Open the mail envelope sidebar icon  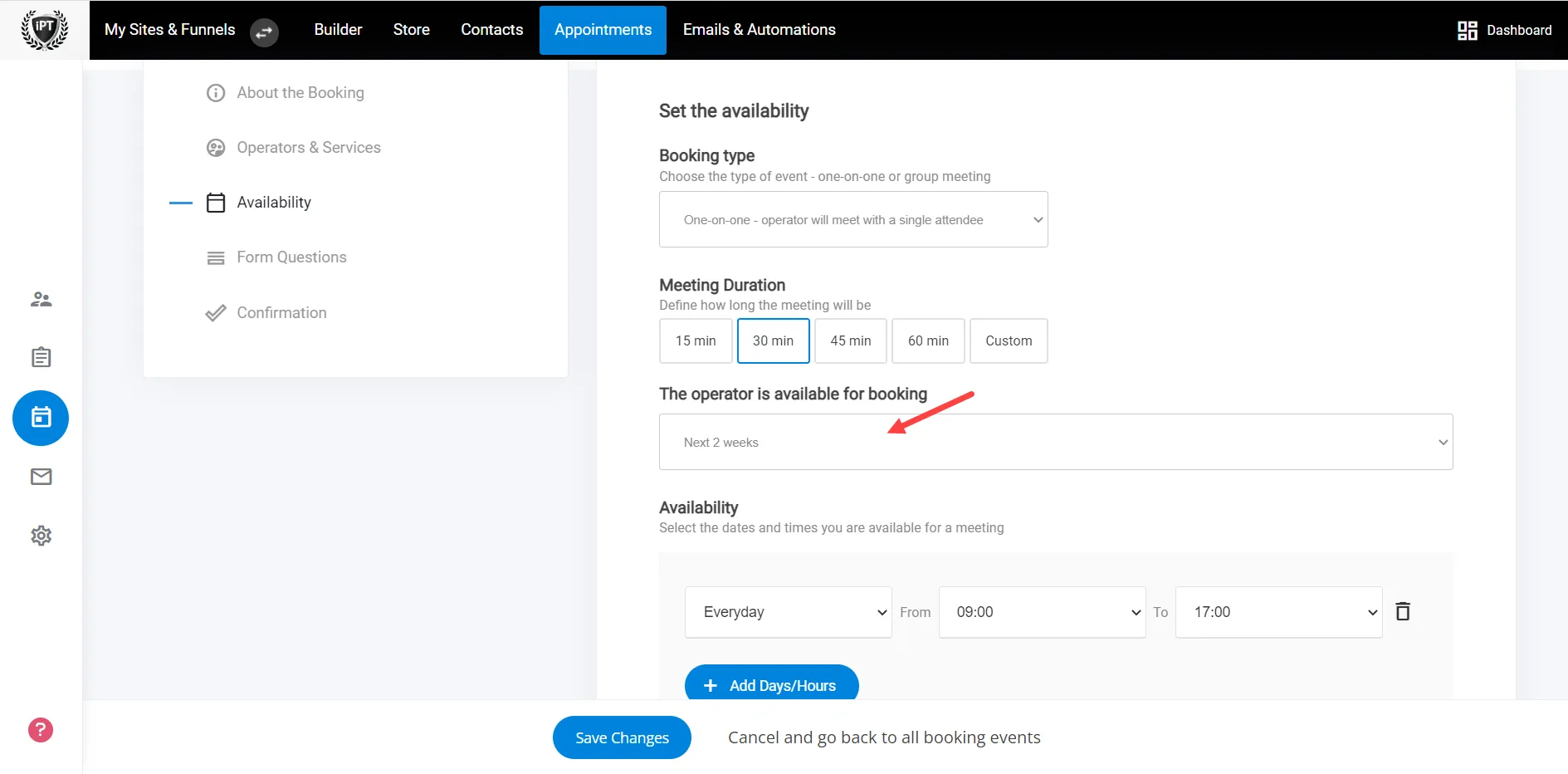[x=41, y=477]
